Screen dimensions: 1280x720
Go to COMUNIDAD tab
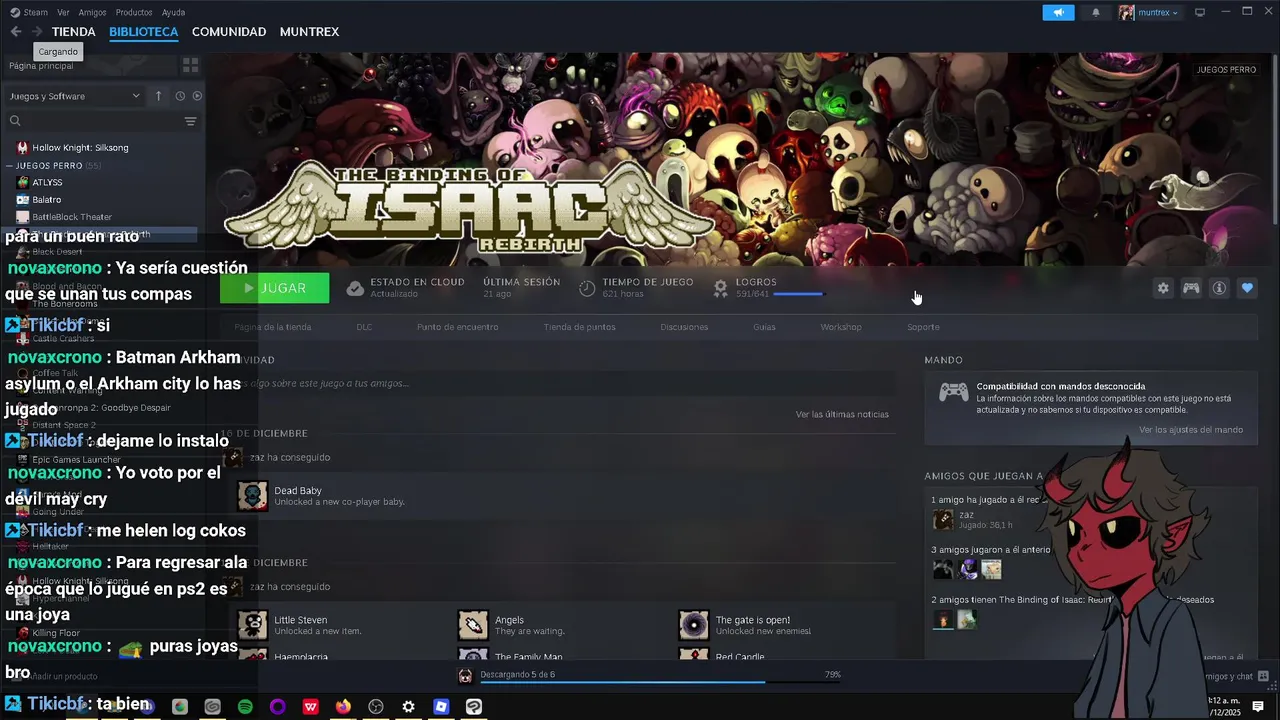point(229,32)
